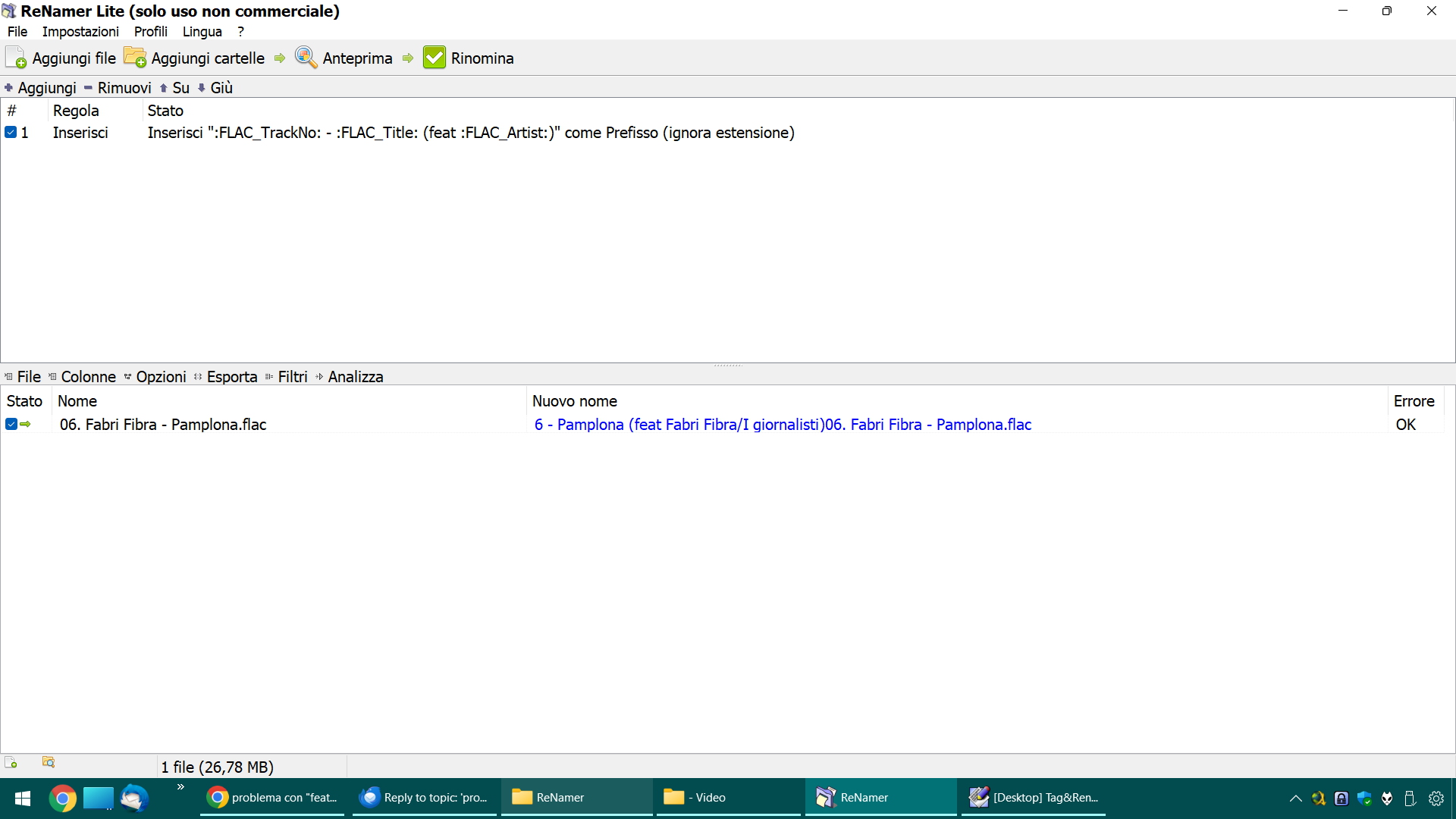Click the Nuovo nome column header
The width and height of the screenshot is (1456, 819).
[x=575, y=401]
